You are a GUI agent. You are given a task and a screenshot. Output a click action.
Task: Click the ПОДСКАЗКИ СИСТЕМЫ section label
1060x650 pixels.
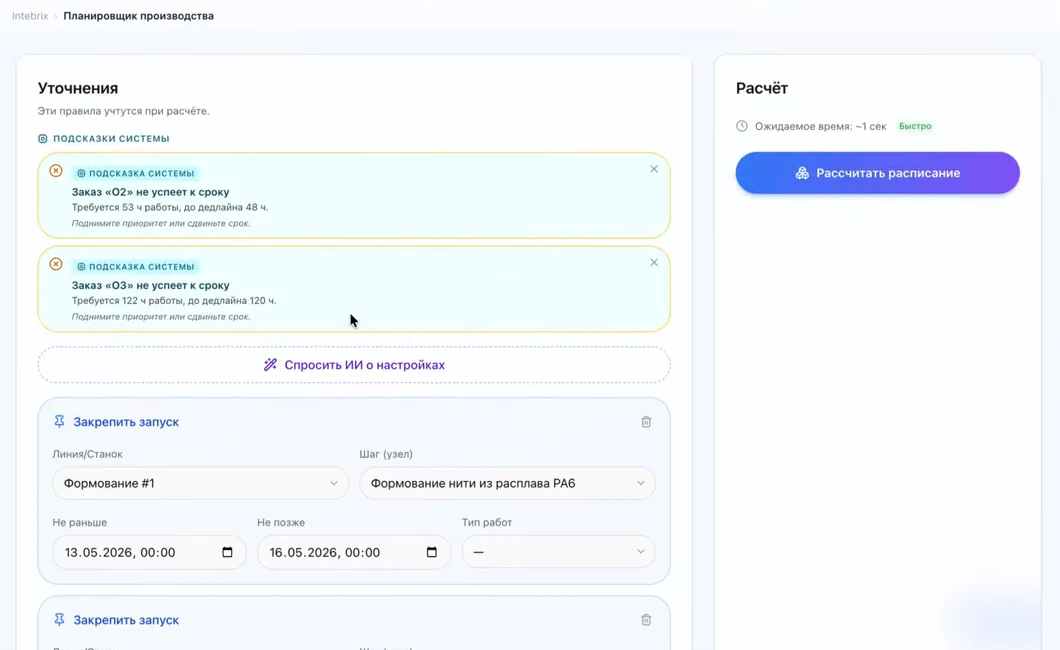pos(111,139)
